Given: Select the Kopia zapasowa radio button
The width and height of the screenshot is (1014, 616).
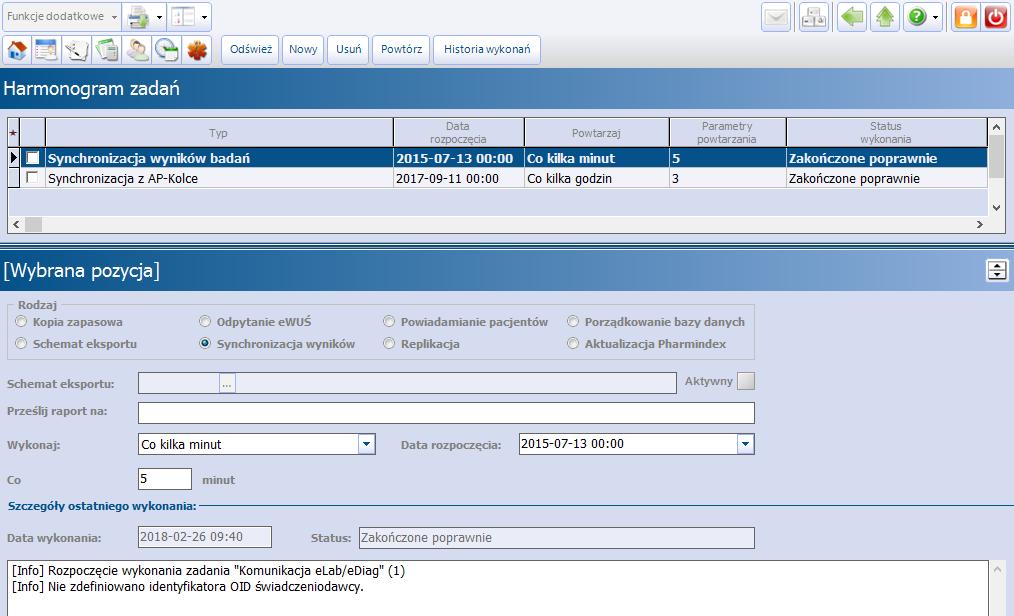Looking at the screenshot, I should (21, 321).
